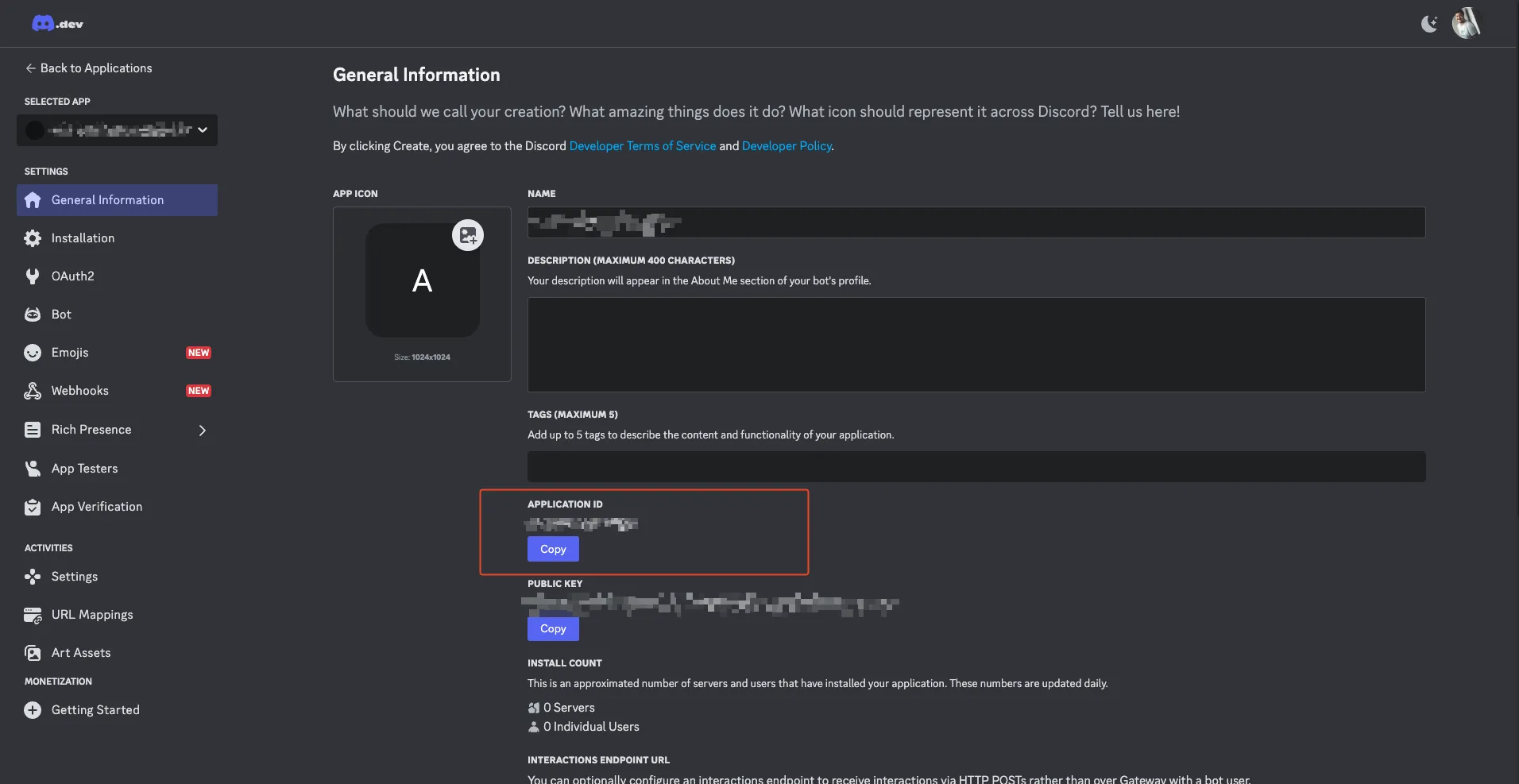Expand the Rich Presence submenu chevron
Viewport: 1519px width, 784px height.
point(203,431)
